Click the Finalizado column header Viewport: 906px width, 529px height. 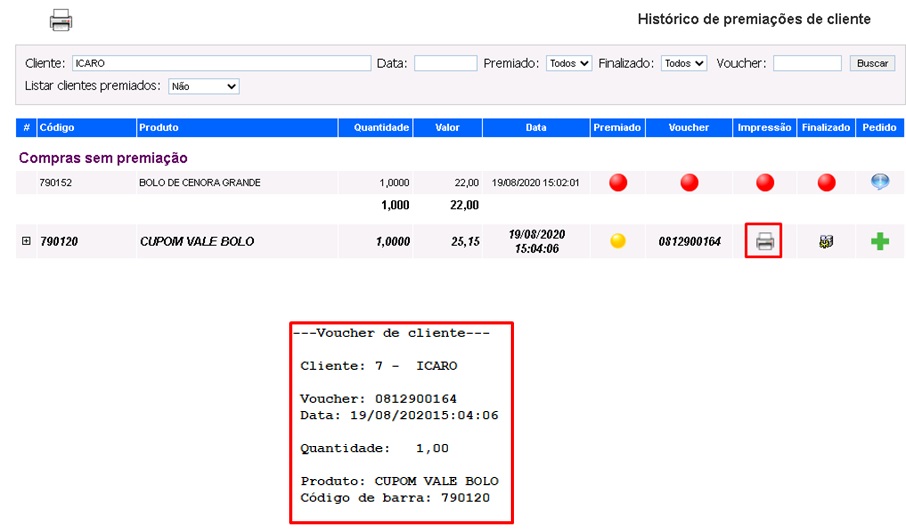click(x=826, y=128)
